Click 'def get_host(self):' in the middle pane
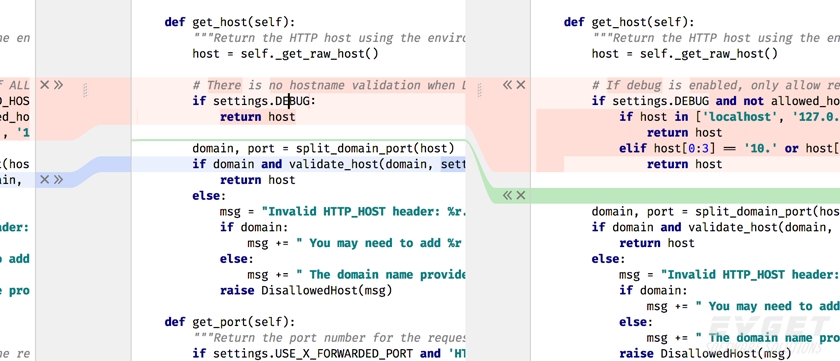Viewport: 840px width, 361px height. [230, 22]
